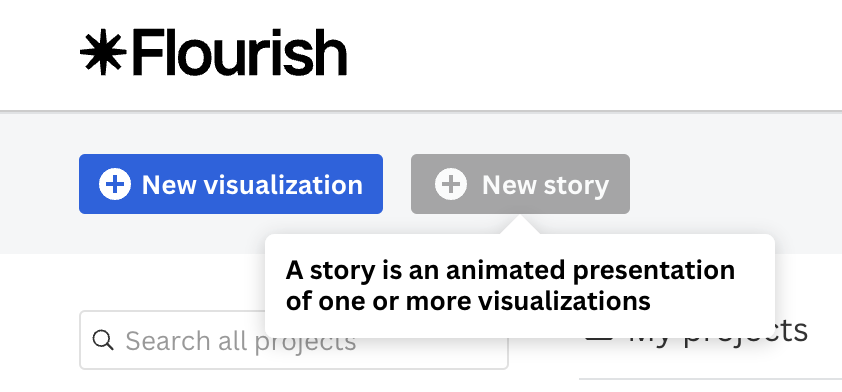The width and height of the screenshot is (842, 392).
Task: Click the divider line below My projects
Action: tap(710, 379)
